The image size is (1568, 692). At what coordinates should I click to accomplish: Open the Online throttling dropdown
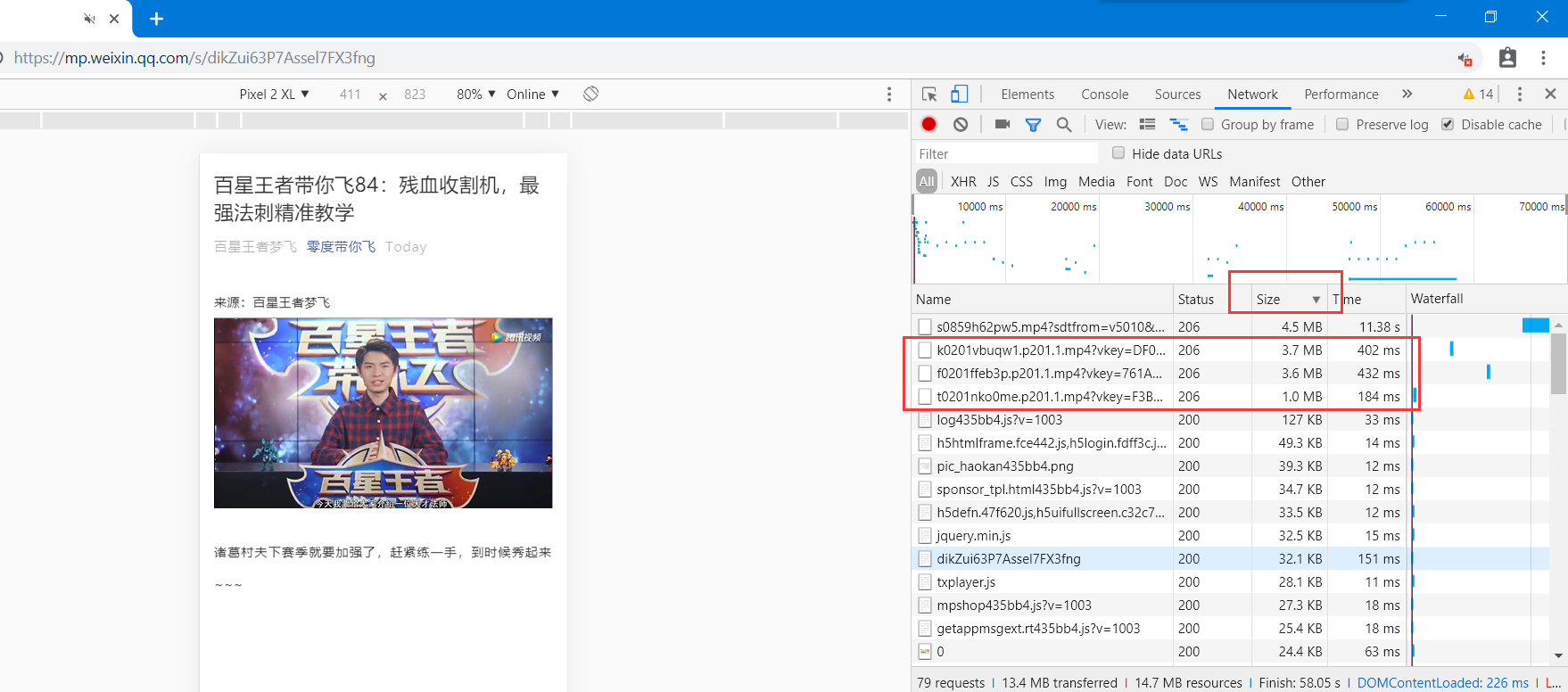coord(533,95)
